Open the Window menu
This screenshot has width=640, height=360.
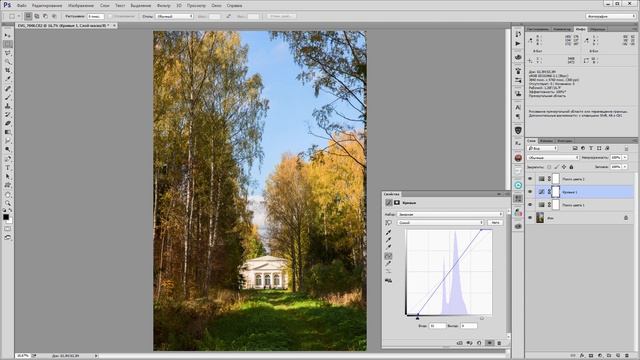coord(216,6)
